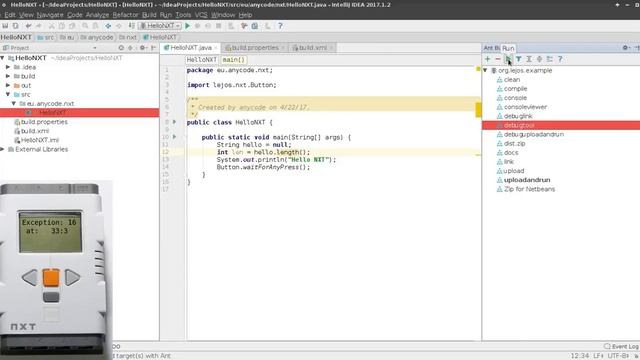The image size is (640, 360).
Task: Click Ant Build panel help question mark
Action: tap(560, 59)
